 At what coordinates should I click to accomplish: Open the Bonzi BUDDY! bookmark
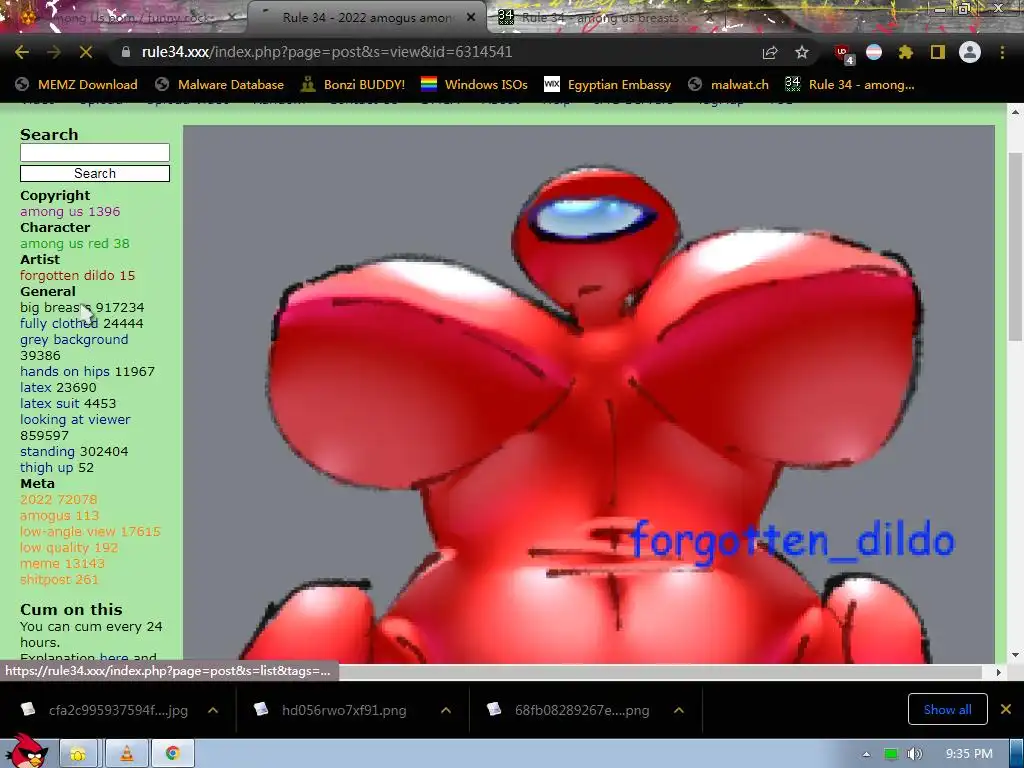(x=353, y=84)
